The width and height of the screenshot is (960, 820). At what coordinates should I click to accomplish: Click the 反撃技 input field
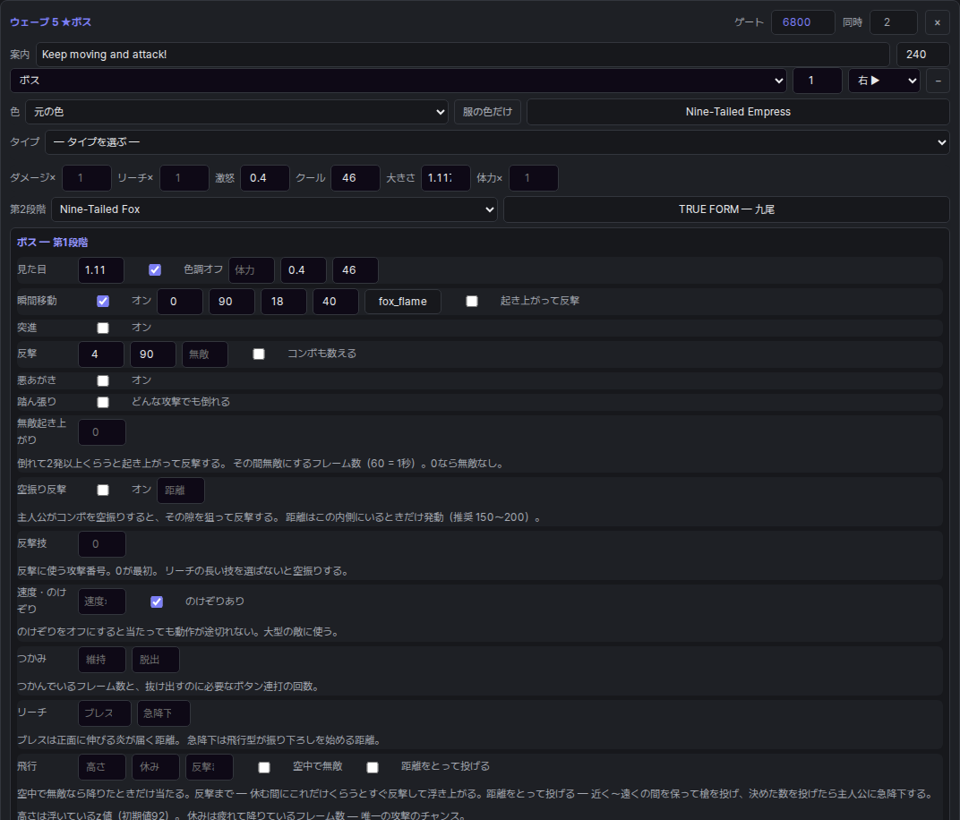[x=102, y=544]
